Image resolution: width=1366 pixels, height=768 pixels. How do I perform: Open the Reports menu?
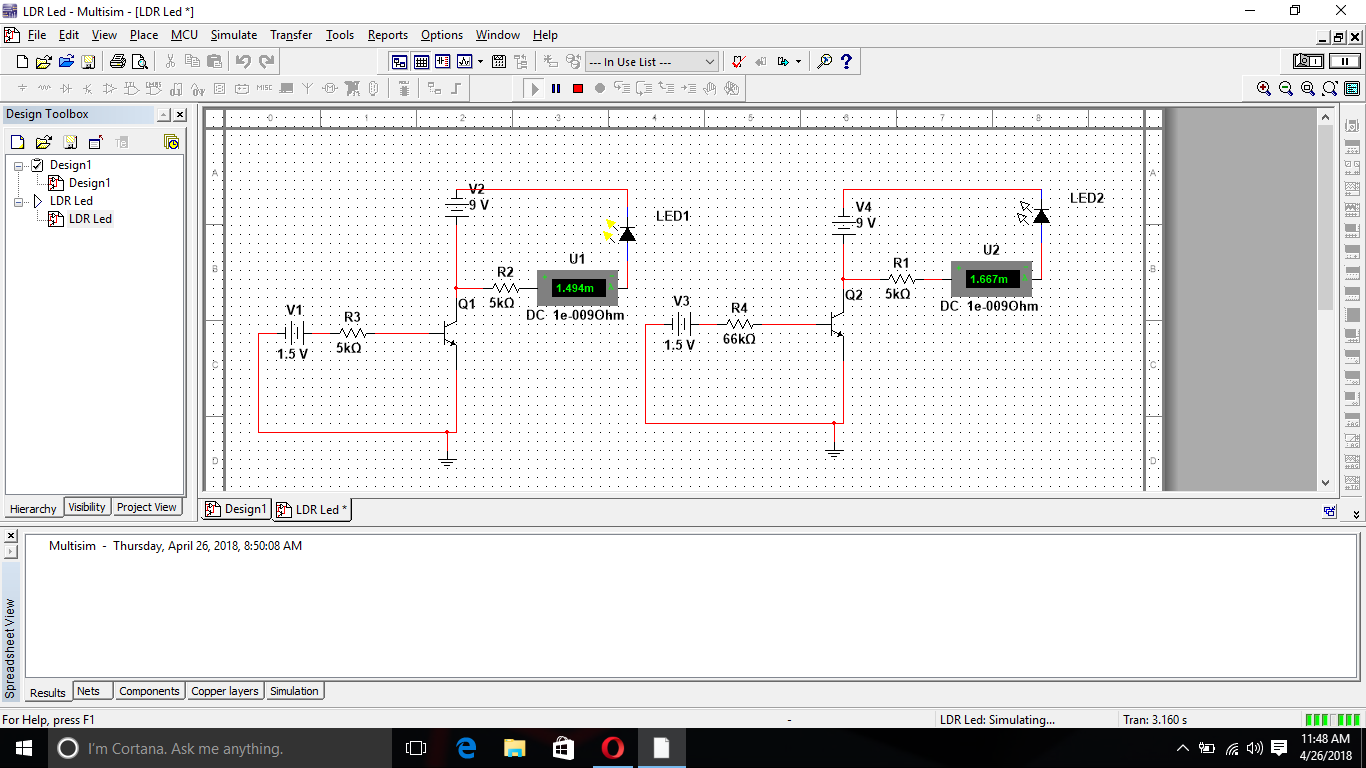[x=388, y=35]
